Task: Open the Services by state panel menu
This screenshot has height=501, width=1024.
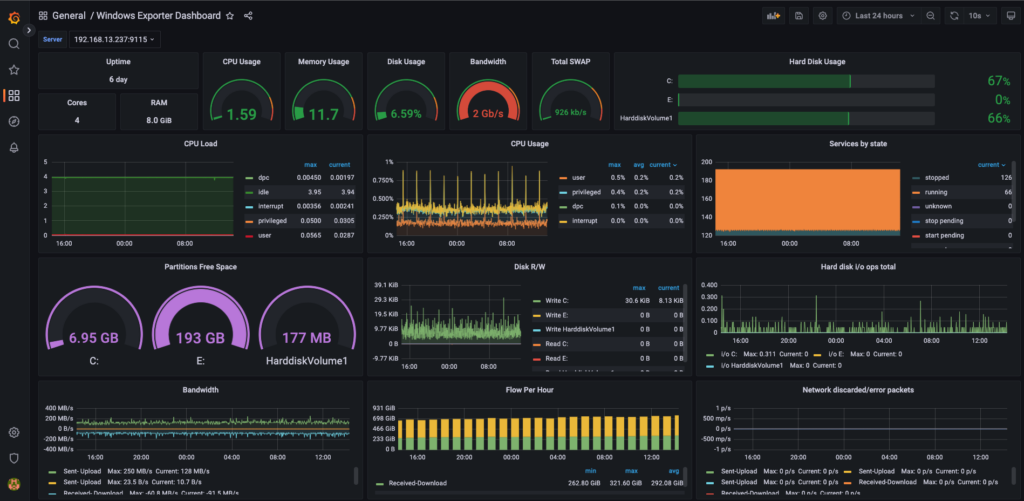Action: pyautogui.click(x=857, y=144)
